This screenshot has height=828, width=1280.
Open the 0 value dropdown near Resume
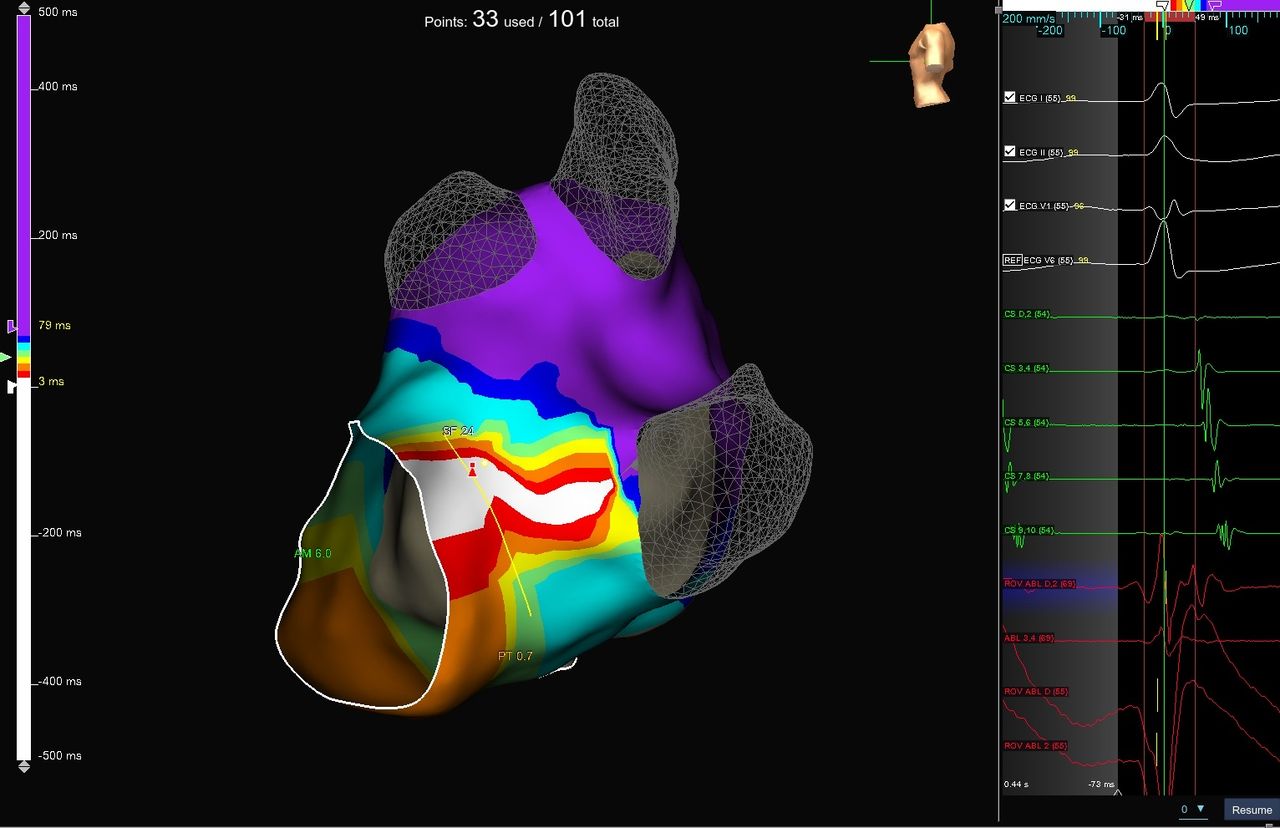[x=1193, y=809]
